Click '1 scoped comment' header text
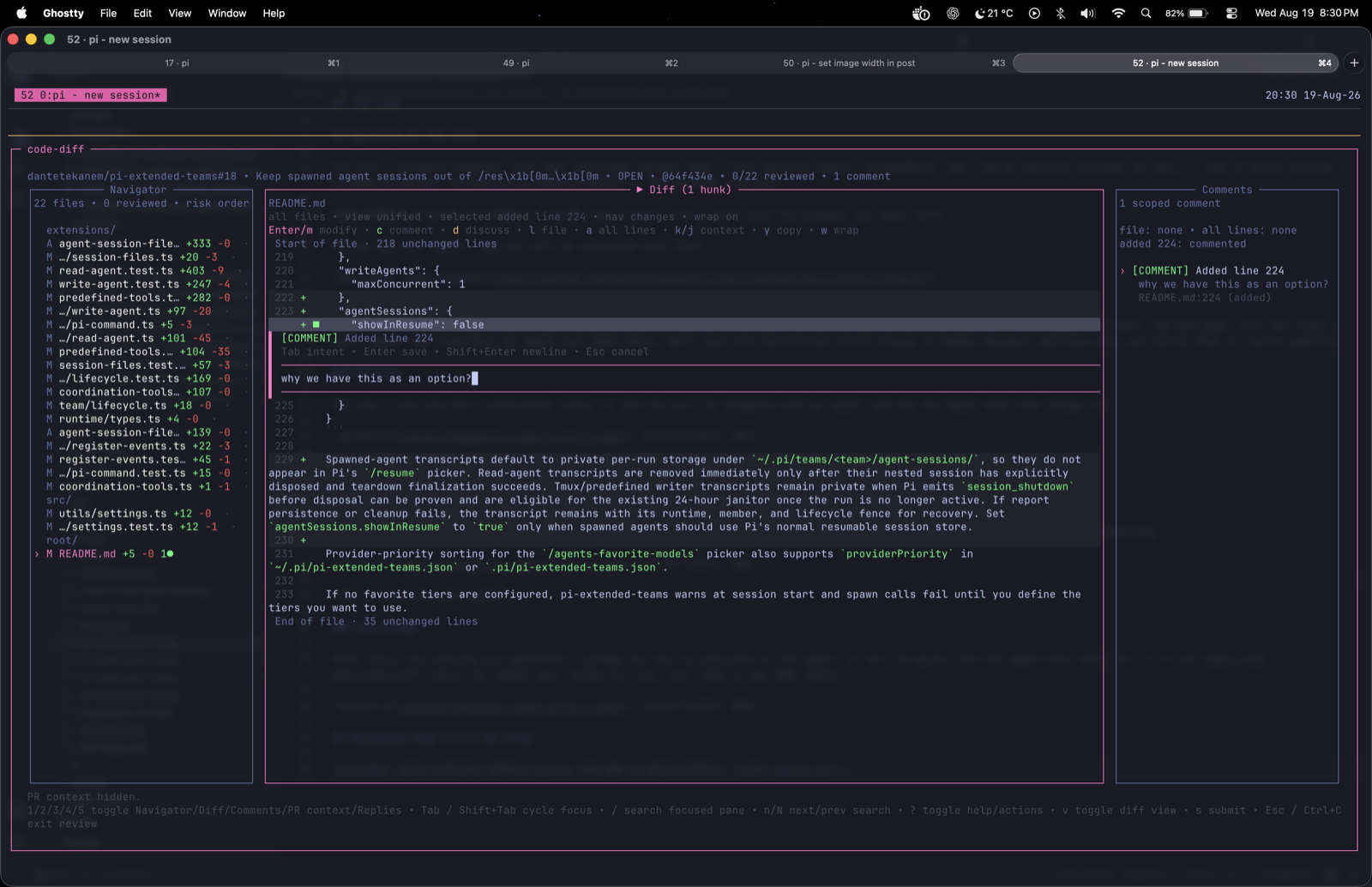Viewport: 1372px width, 887px height. pyautogui.click(x=1170, y=203)
